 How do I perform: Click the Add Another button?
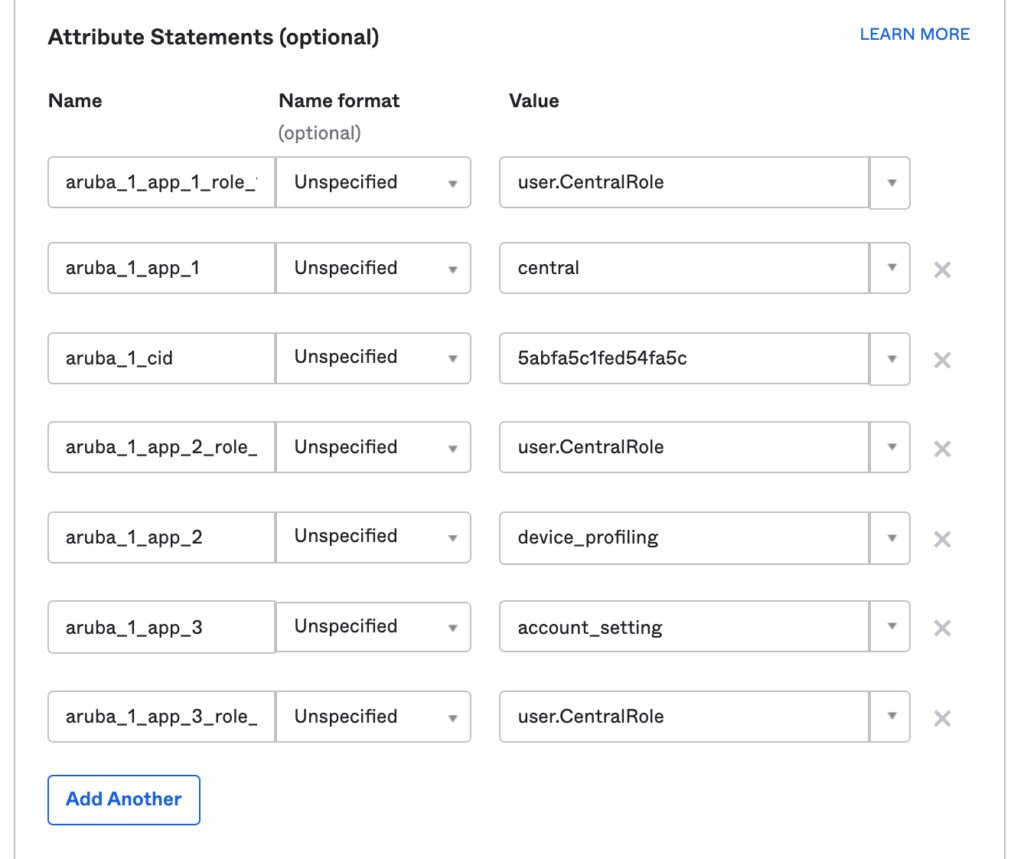click(x=123, y=799)
